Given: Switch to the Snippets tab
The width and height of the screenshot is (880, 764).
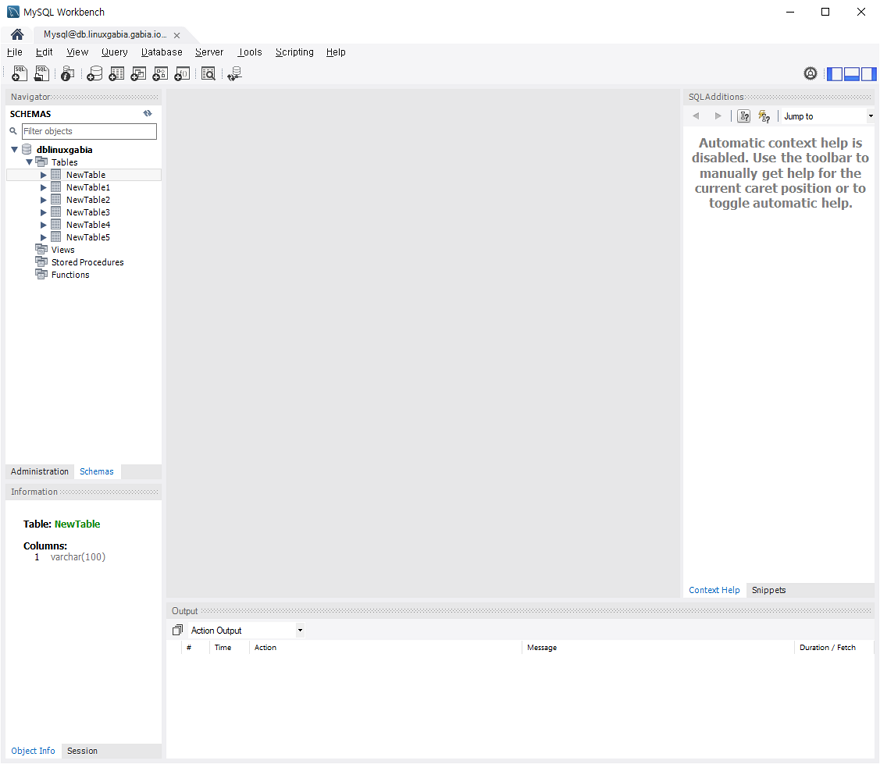Looking at the screenshot, I should click(x=768, y=590).
